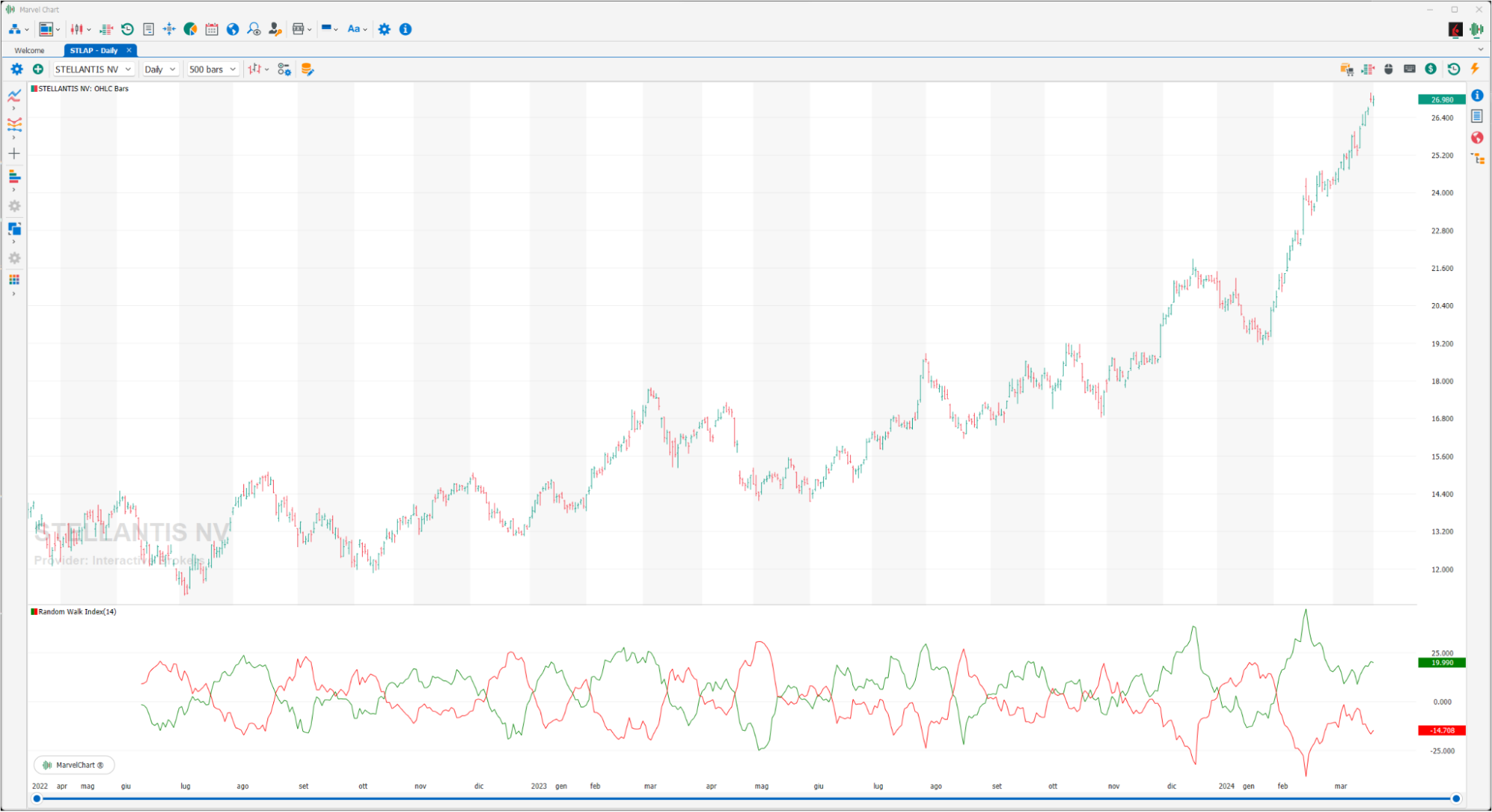Image resolution: width=1492 pixels, height=812 pixels.
Task: Switch to the Welcome tab
Action: coord(30,51)
